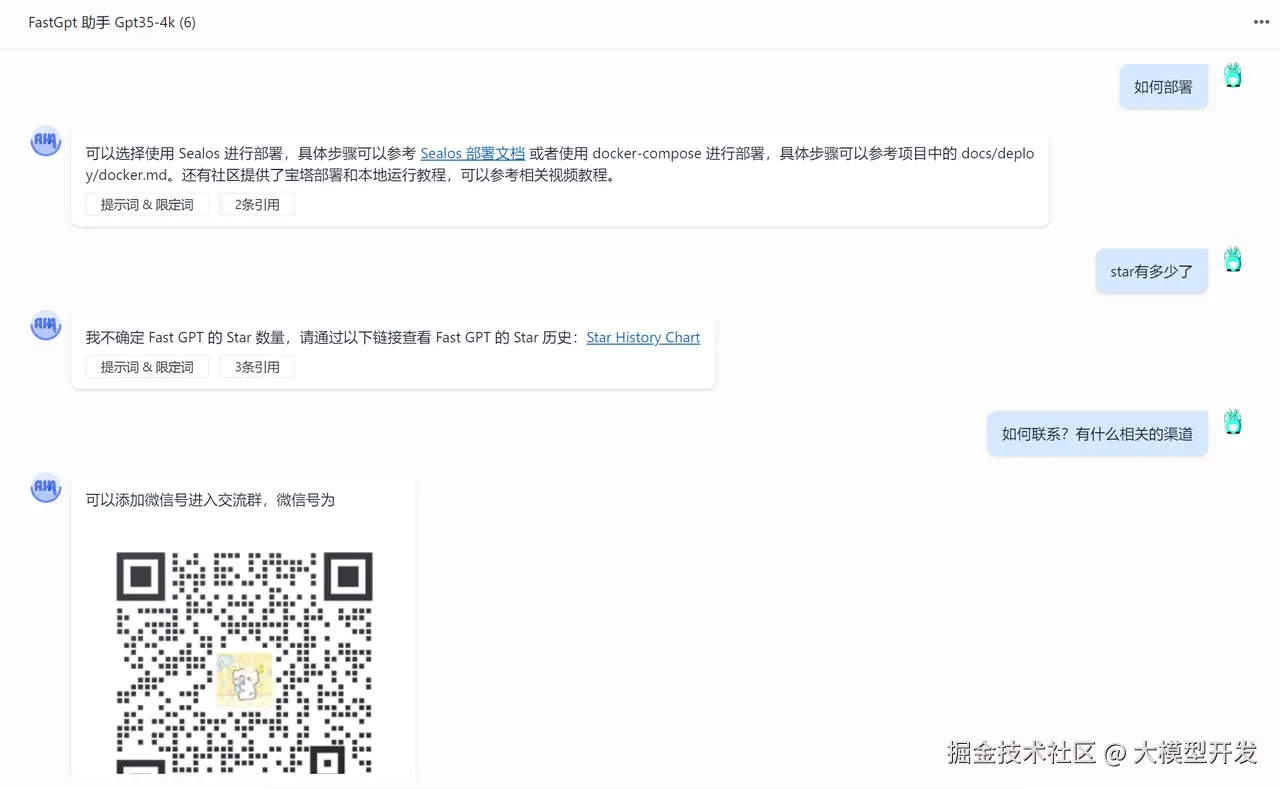Select the 如何联系 message bubble
The image size is (1280, 789).
1097,433
